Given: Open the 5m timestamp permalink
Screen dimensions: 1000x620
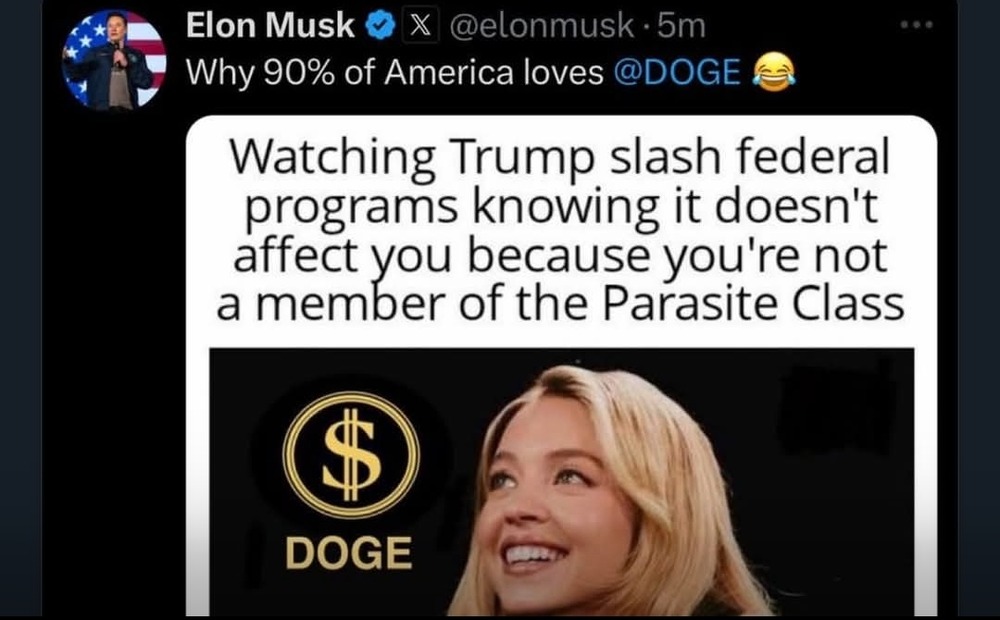Looking at the screenshot, I should click(x=681, y=27).
